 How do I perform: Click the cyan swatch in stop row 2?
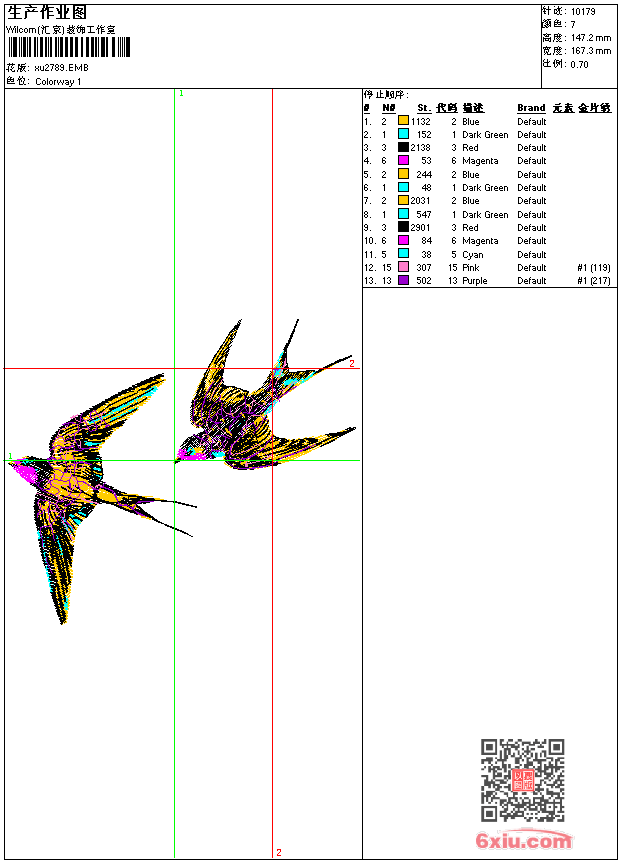tap(403, 134)
